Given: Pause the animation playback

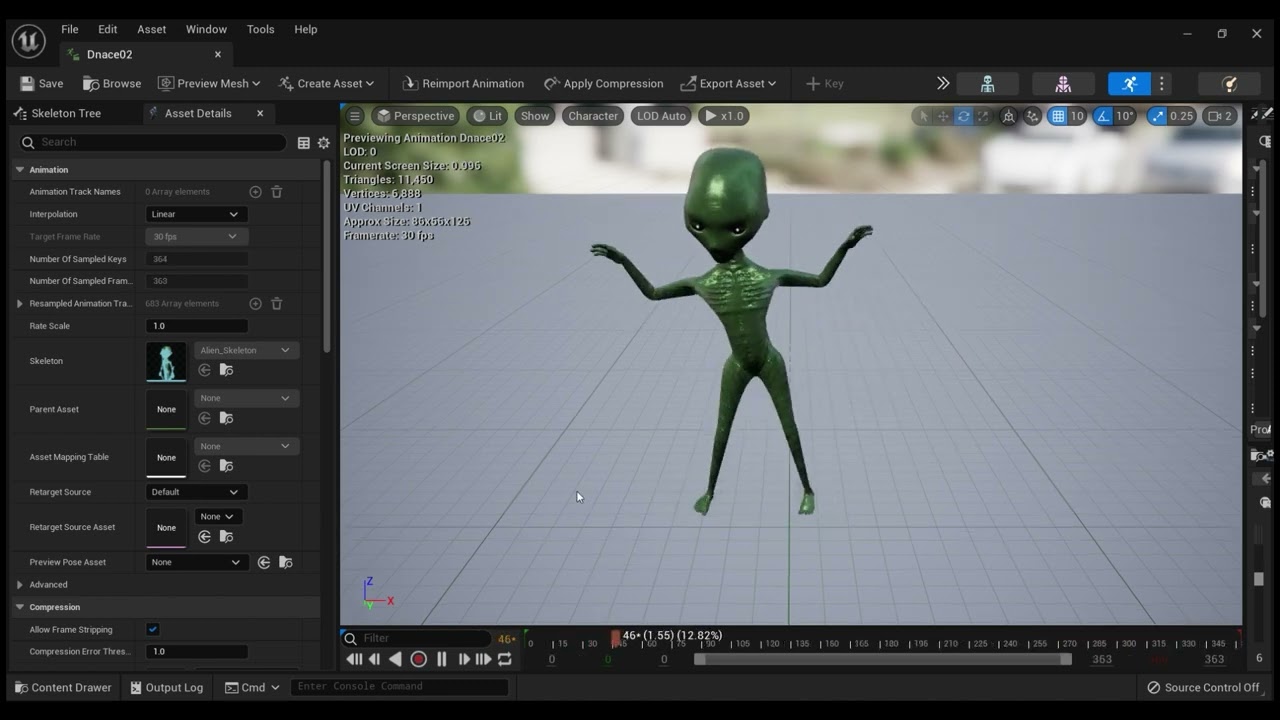Looking at the screenshot, I should (442, 659).
